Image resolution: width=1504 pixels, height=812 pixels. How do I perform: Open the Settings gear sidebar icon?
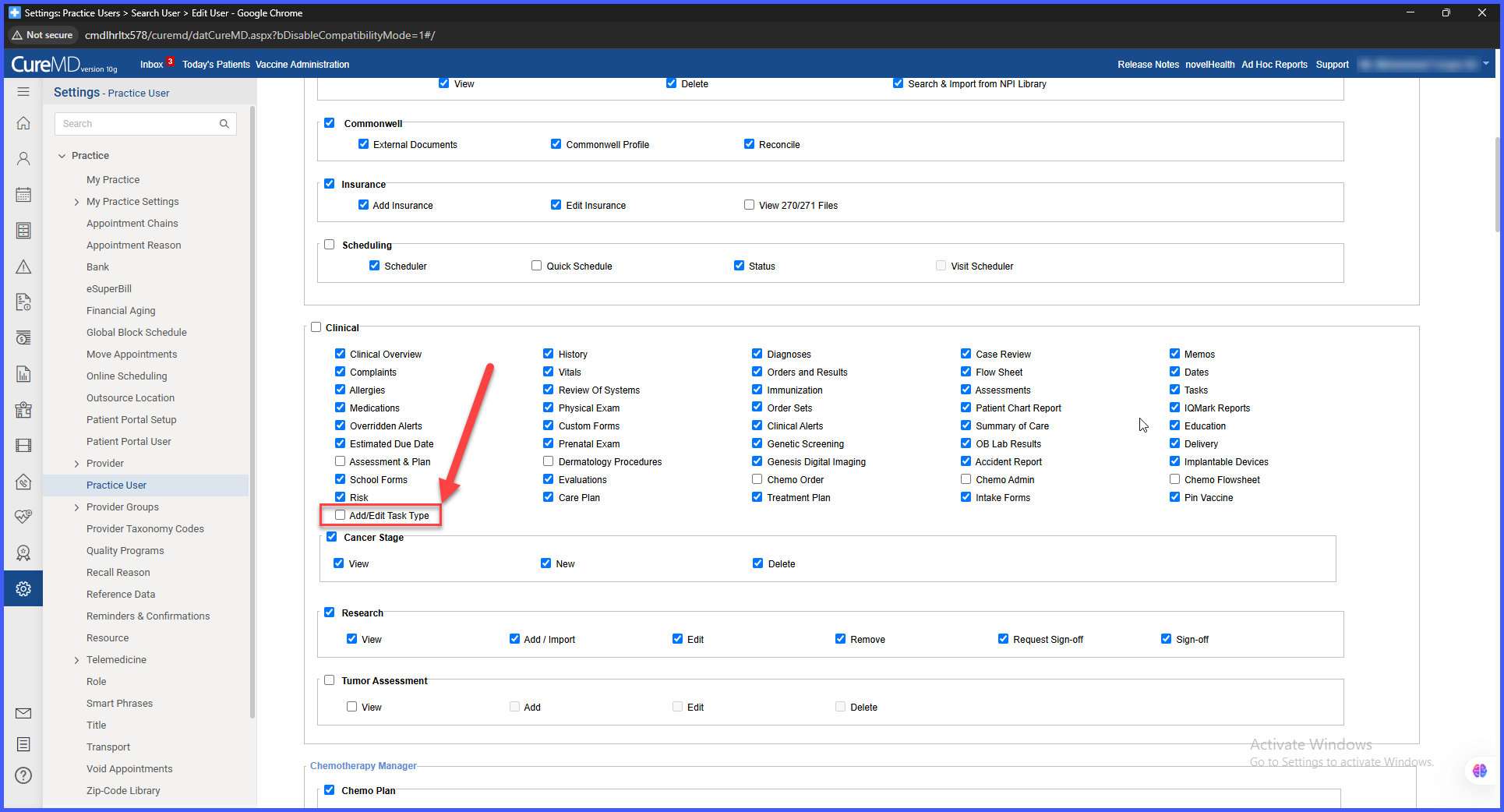(x=23, y=588)
